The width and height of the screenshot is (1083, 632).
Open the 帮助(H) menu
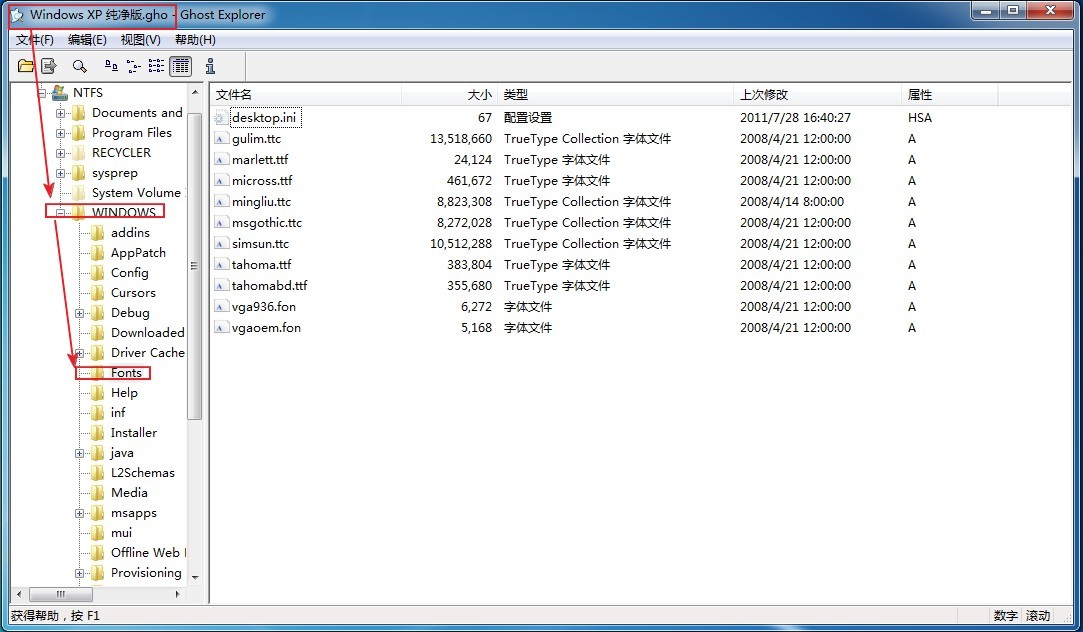pyautogui.click(x=195, y=40)
